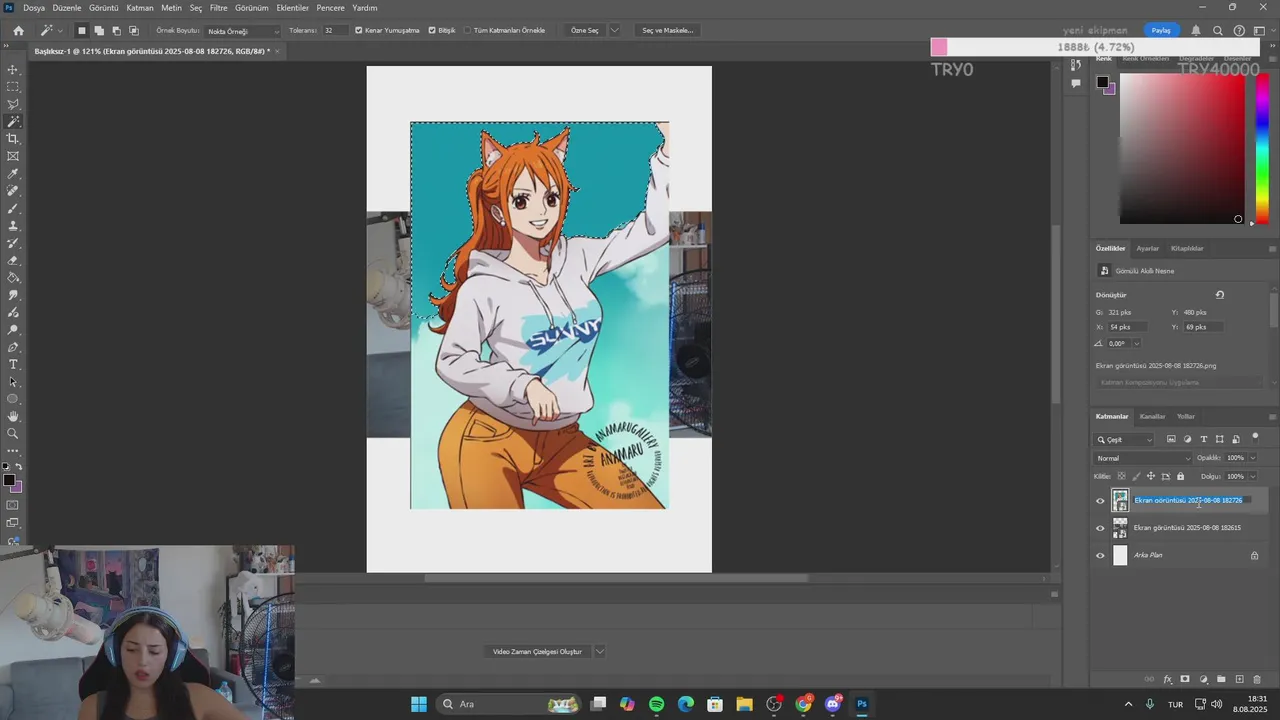
Task: Hide the Arka Plan layer
Action: 1100,555
